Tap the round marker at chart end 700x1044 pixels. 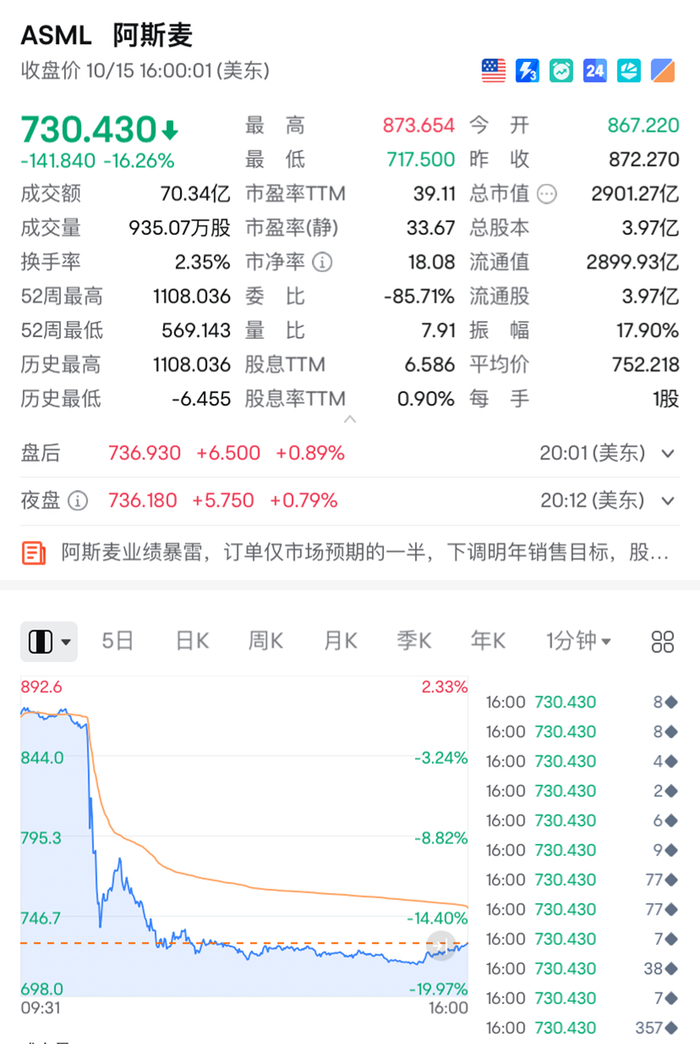coord(440,945)
